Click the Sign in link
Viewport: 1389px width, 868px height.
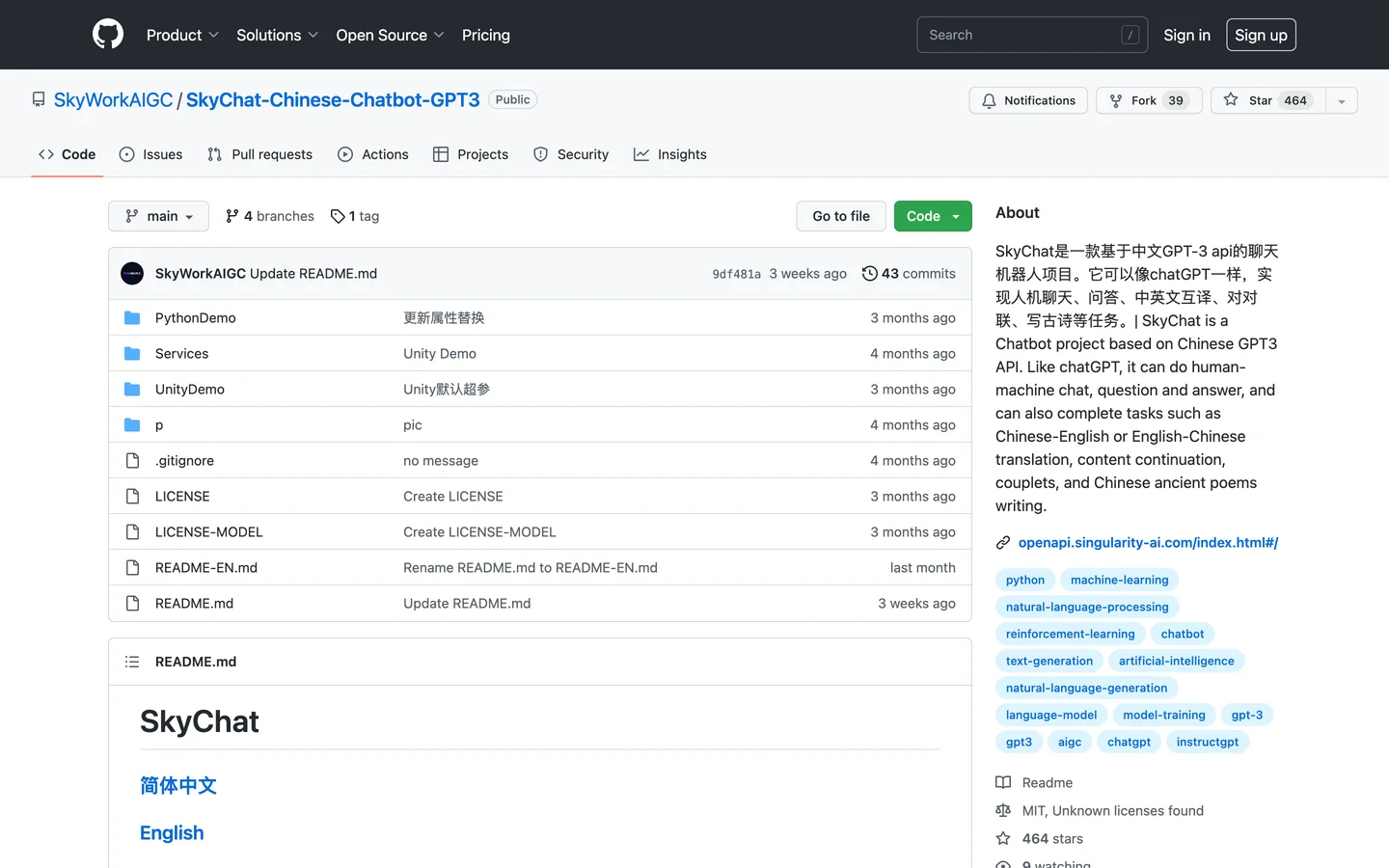1186,35
